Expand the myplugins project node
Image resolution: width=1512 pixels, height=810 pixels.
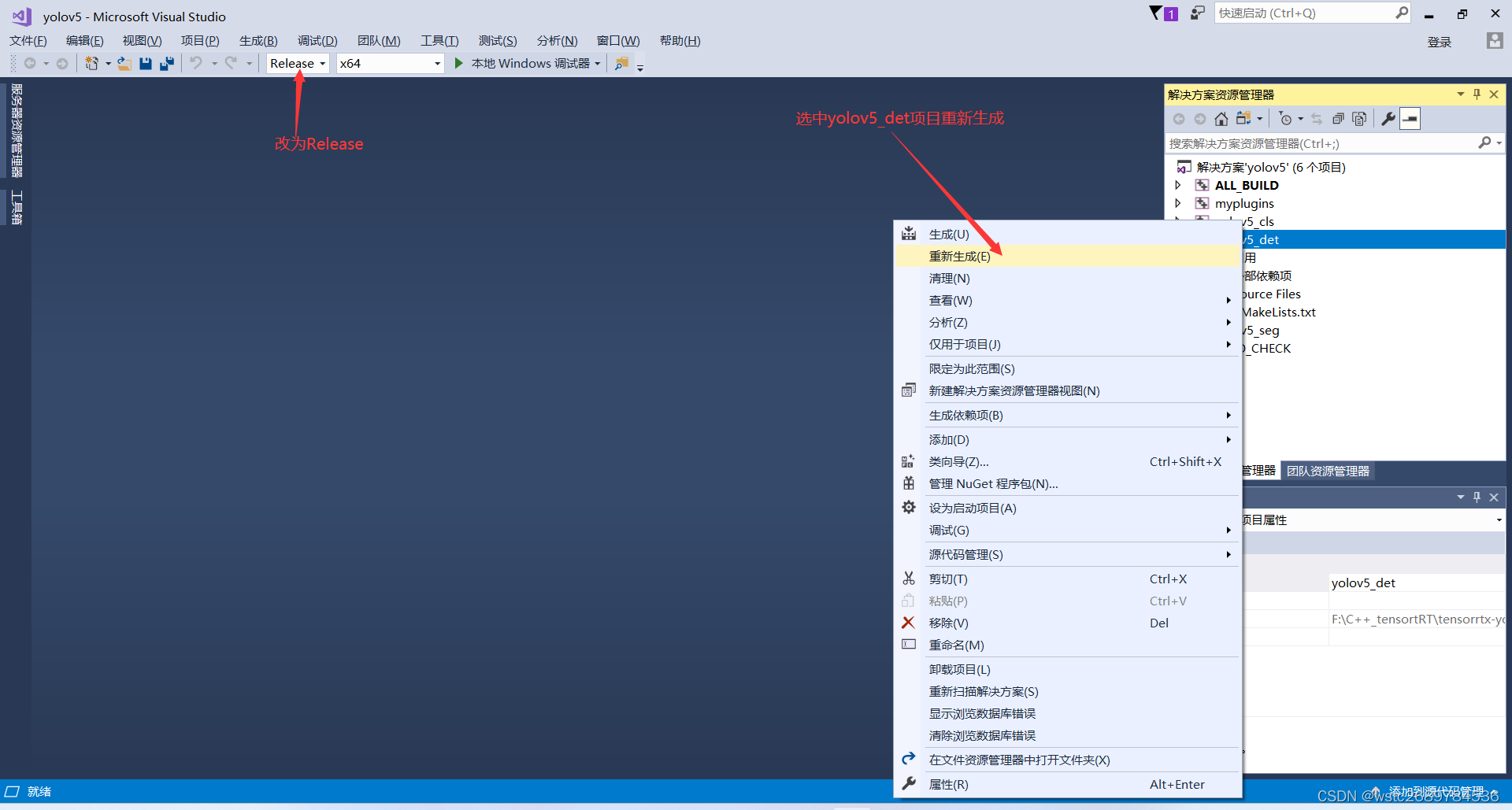1178,203
